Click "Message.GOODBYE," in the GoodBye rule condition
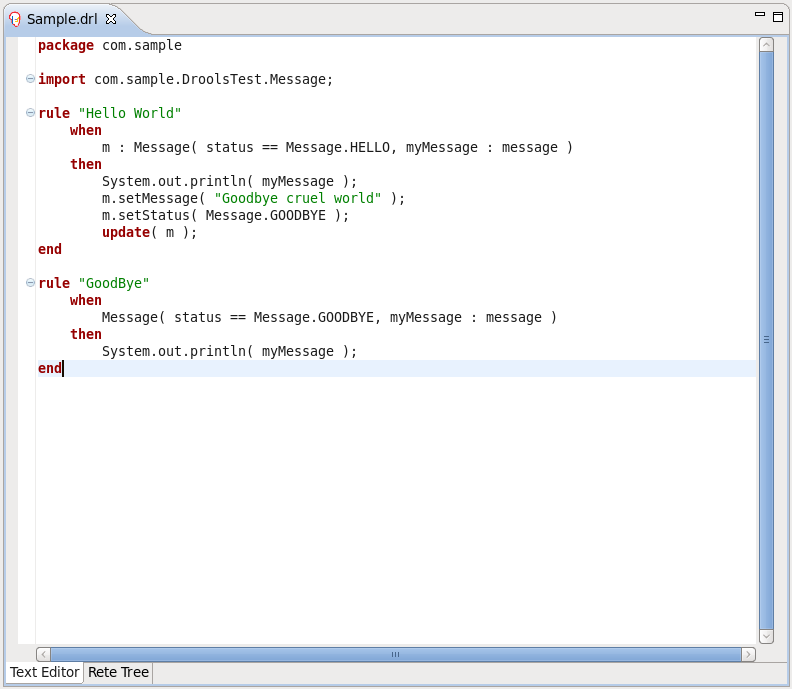The width and height of the screenshot is (792, 689). pyautogui.click(x=317, y=317)
